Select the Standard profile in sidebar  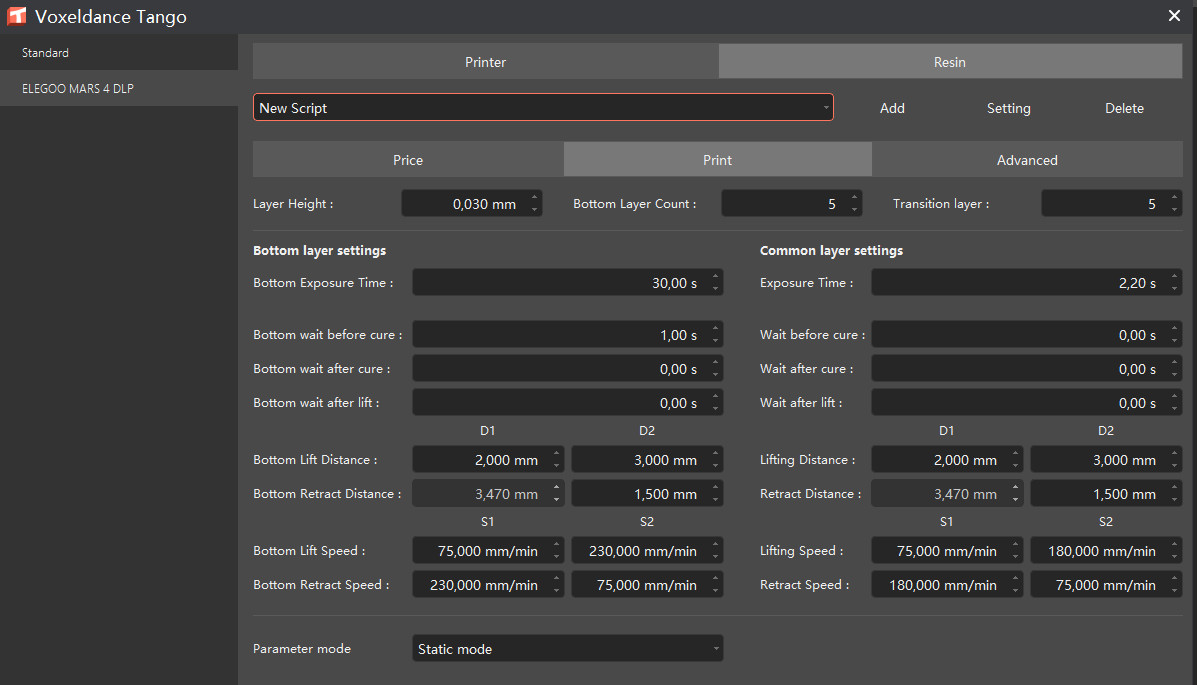pyautogui.click(x=46, y=53)
